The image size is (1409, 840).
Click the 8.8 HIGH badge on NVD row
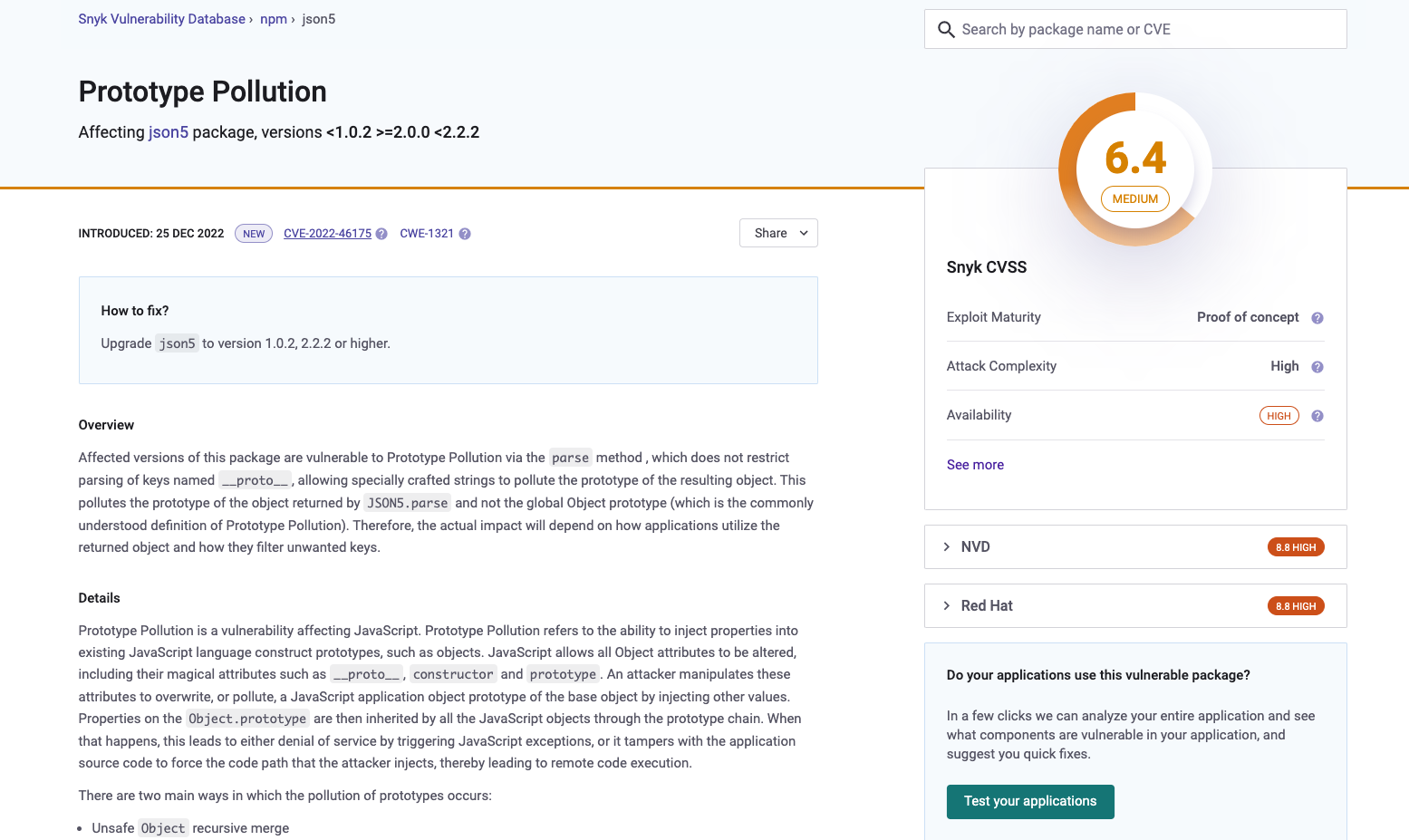coord(1296,546)
